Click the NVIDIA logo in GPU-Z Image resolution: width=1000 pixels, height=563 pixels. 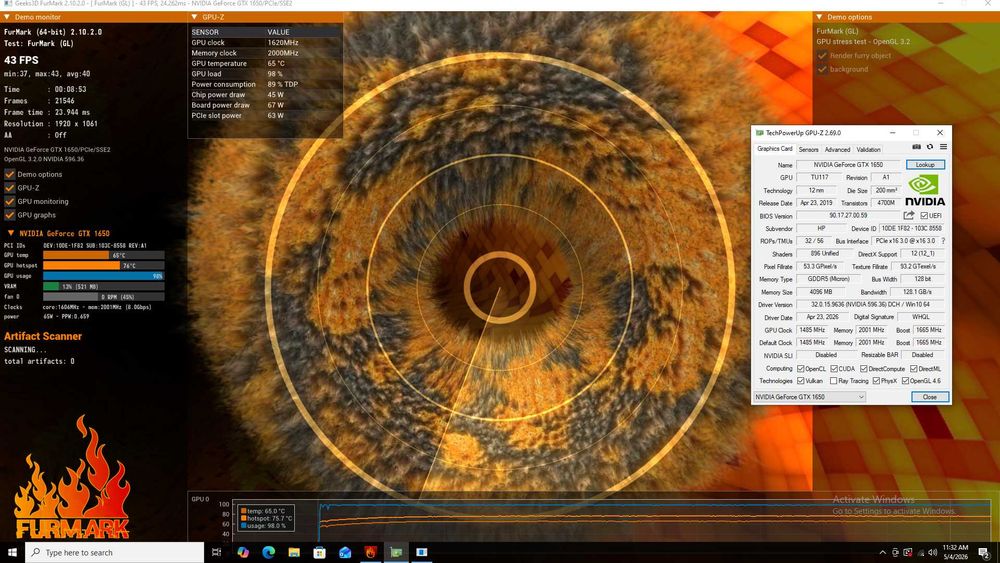(x=925, y=191)
